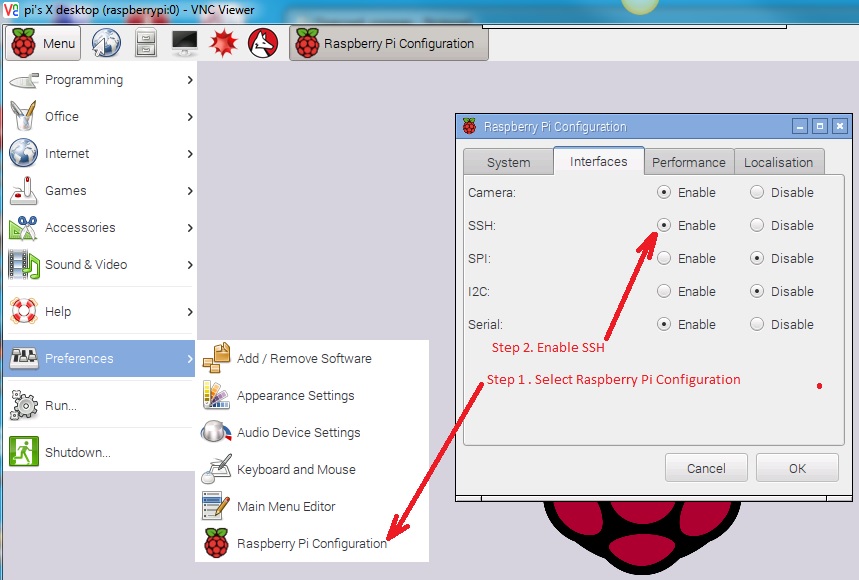Viewport: 859px width, 580px height.
Task: Select Serial Enable radio button
Action: point(663,324)
